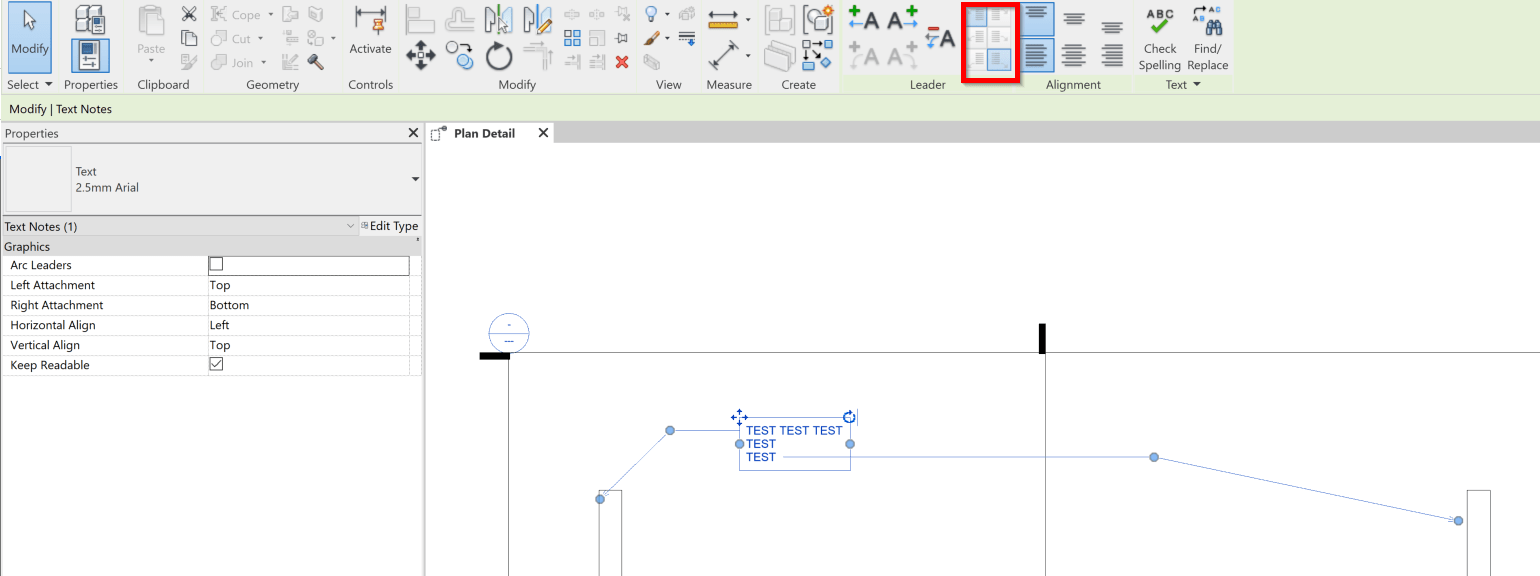This screenshot has height=576, width=1540.
Task: Switch to the Plan Detail view tab
Action: [x=487, y=132]
